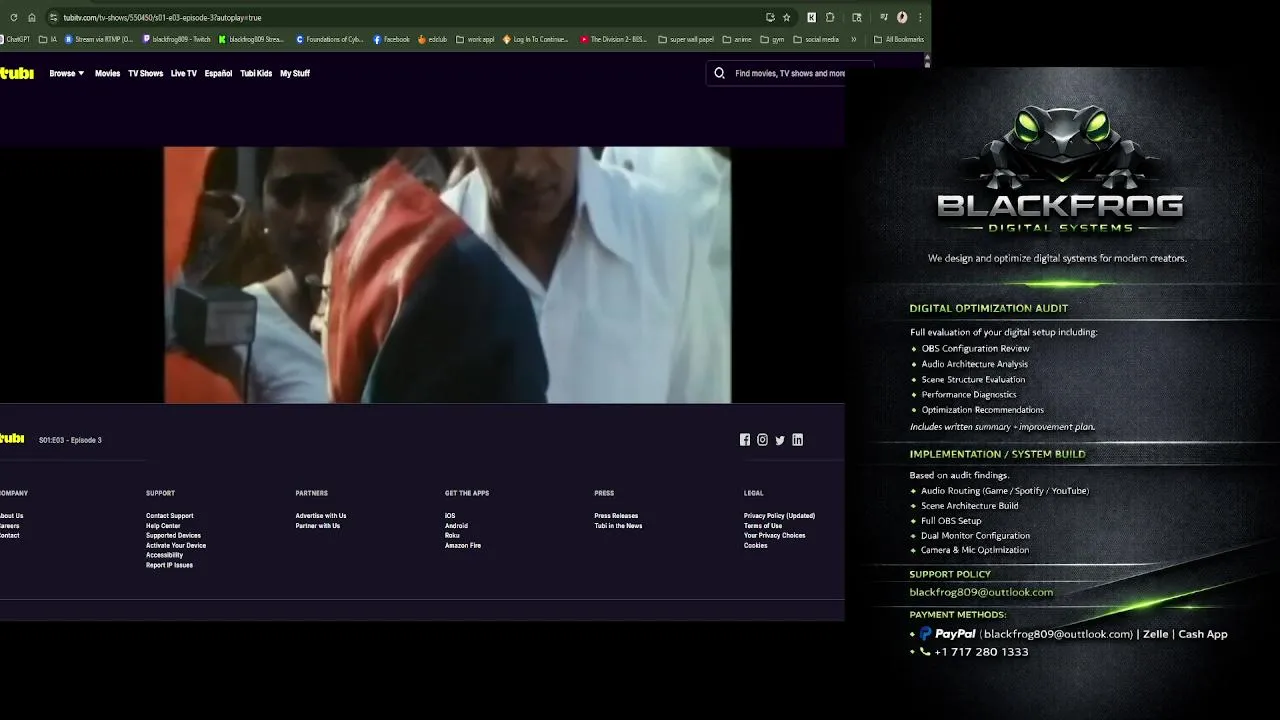Open the K extension icon in toolbar
This screenshot has width=1280, height=720.
[811, 17]
